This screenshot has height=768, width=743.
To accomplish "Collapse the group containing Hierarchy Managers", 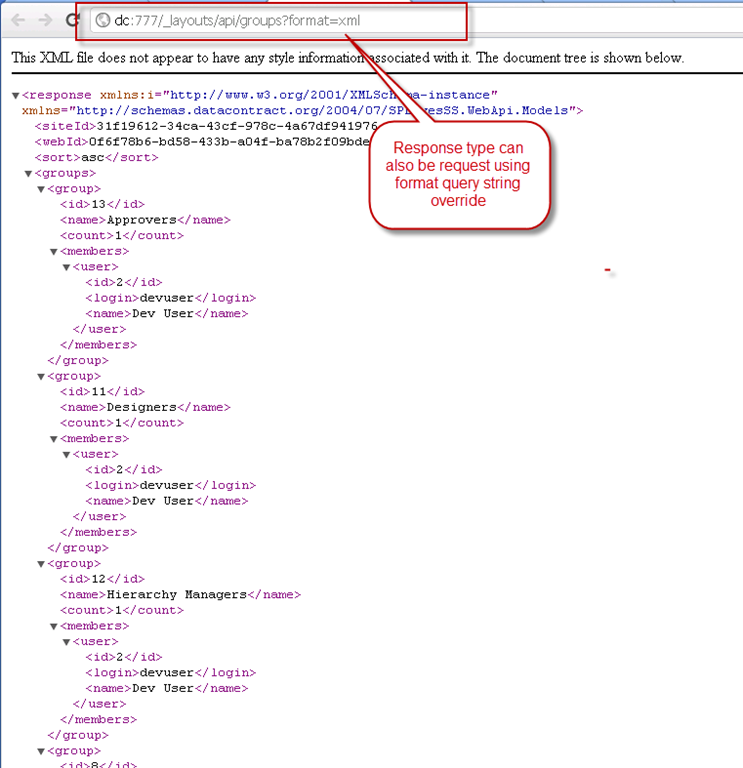I will (x=41, y=564).
